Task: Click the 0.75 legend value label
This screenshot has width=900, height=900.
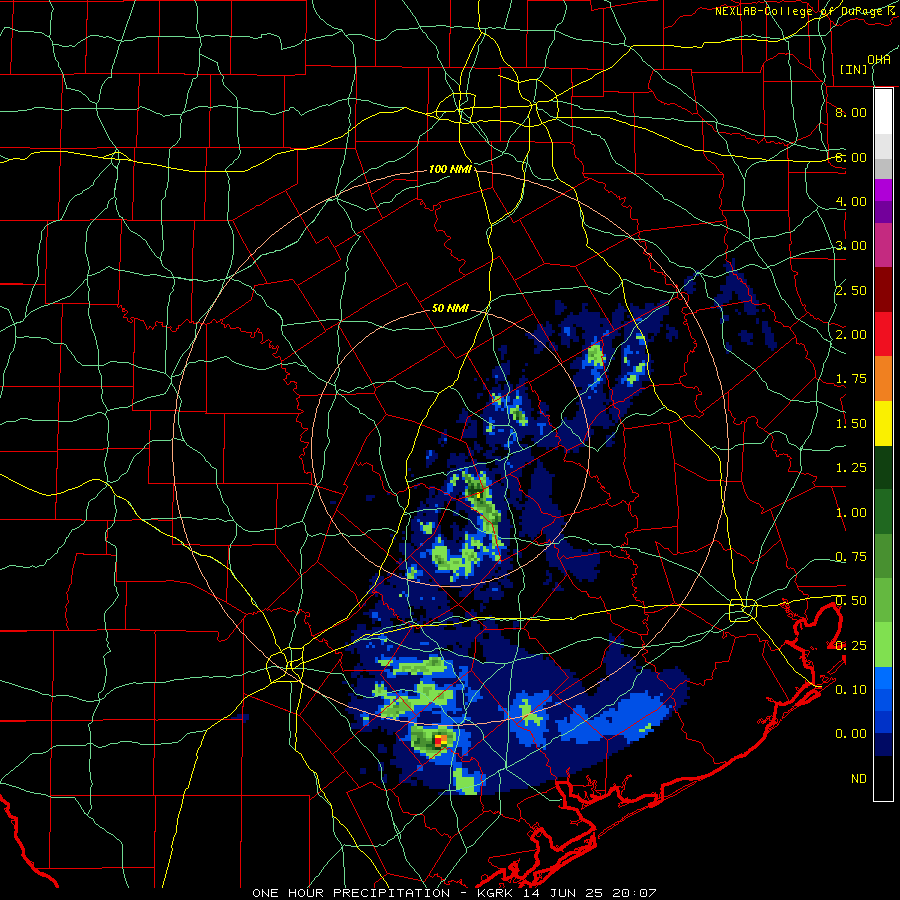Action: point(851,557)
